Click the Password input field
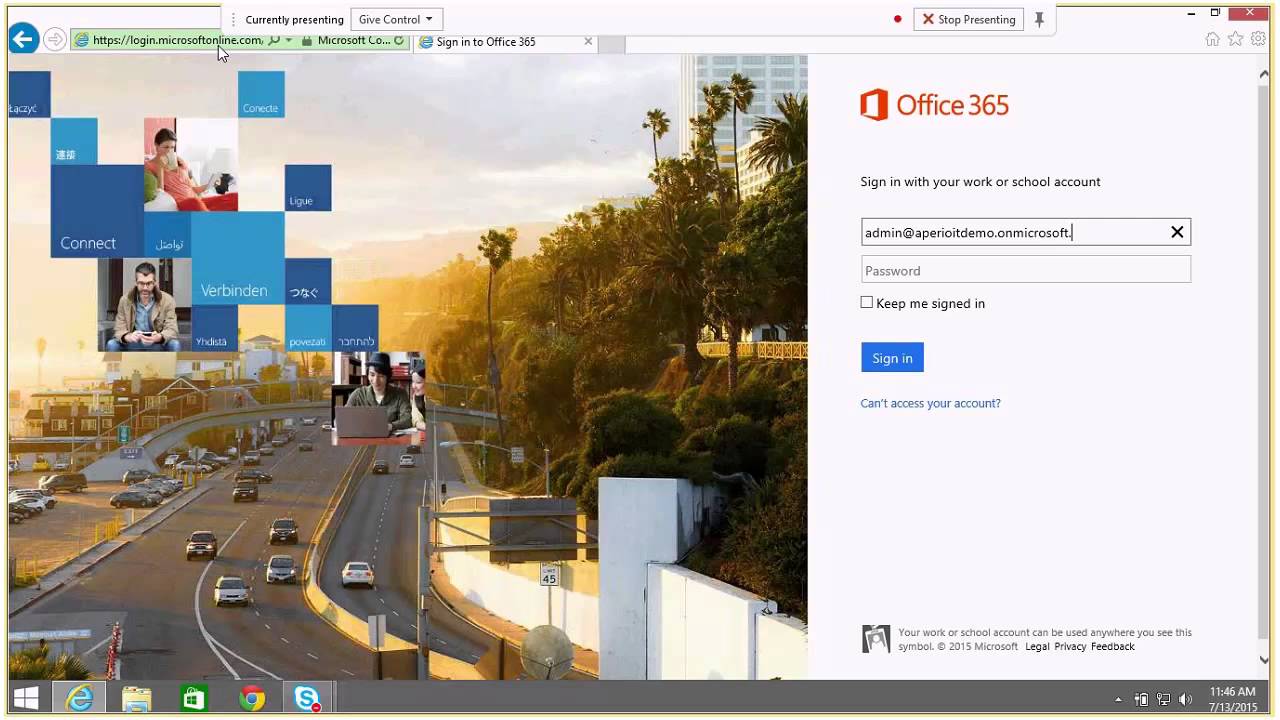The width and height of the screenshot is (1280, 720). pos(1025,269)
